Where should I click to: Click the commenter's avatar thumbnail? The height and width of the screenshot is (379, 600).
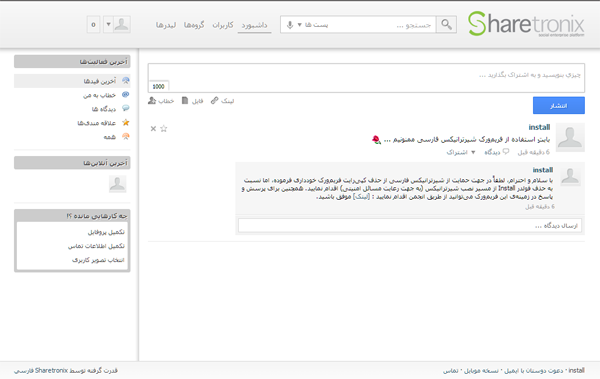click(x=570, y=176)
